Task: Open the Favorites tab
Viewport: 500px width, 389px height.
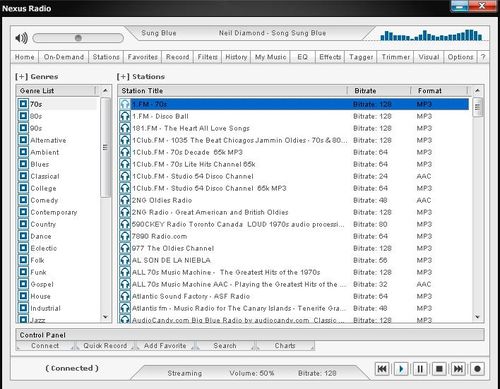Action: (143, 57)
